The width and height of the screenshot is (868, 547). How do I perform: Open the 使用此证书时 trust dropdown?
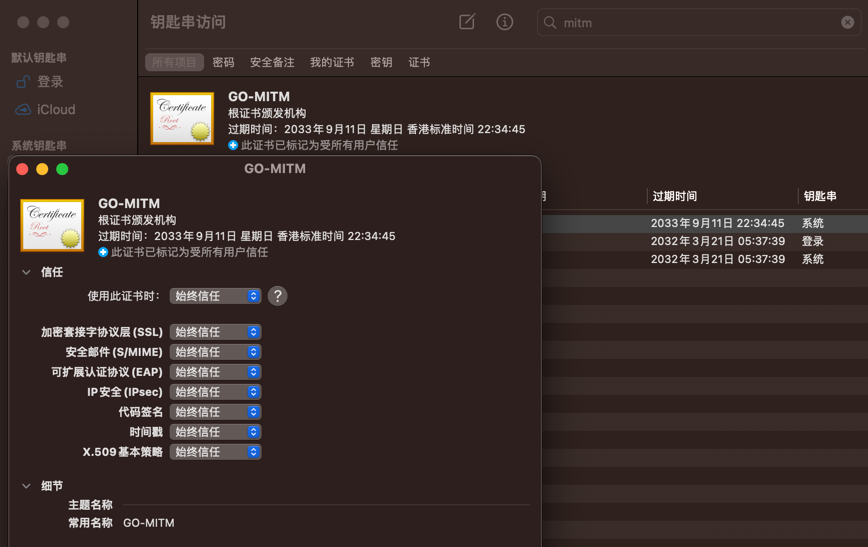215,296
